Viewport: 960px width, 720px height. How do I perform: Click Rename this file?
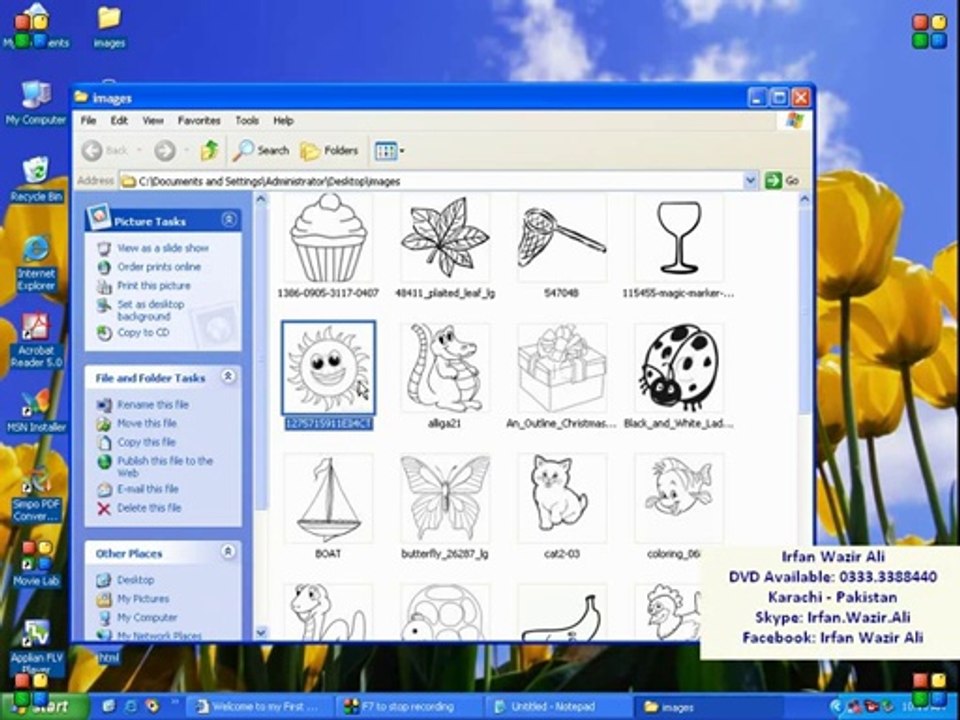click(153, 405)
